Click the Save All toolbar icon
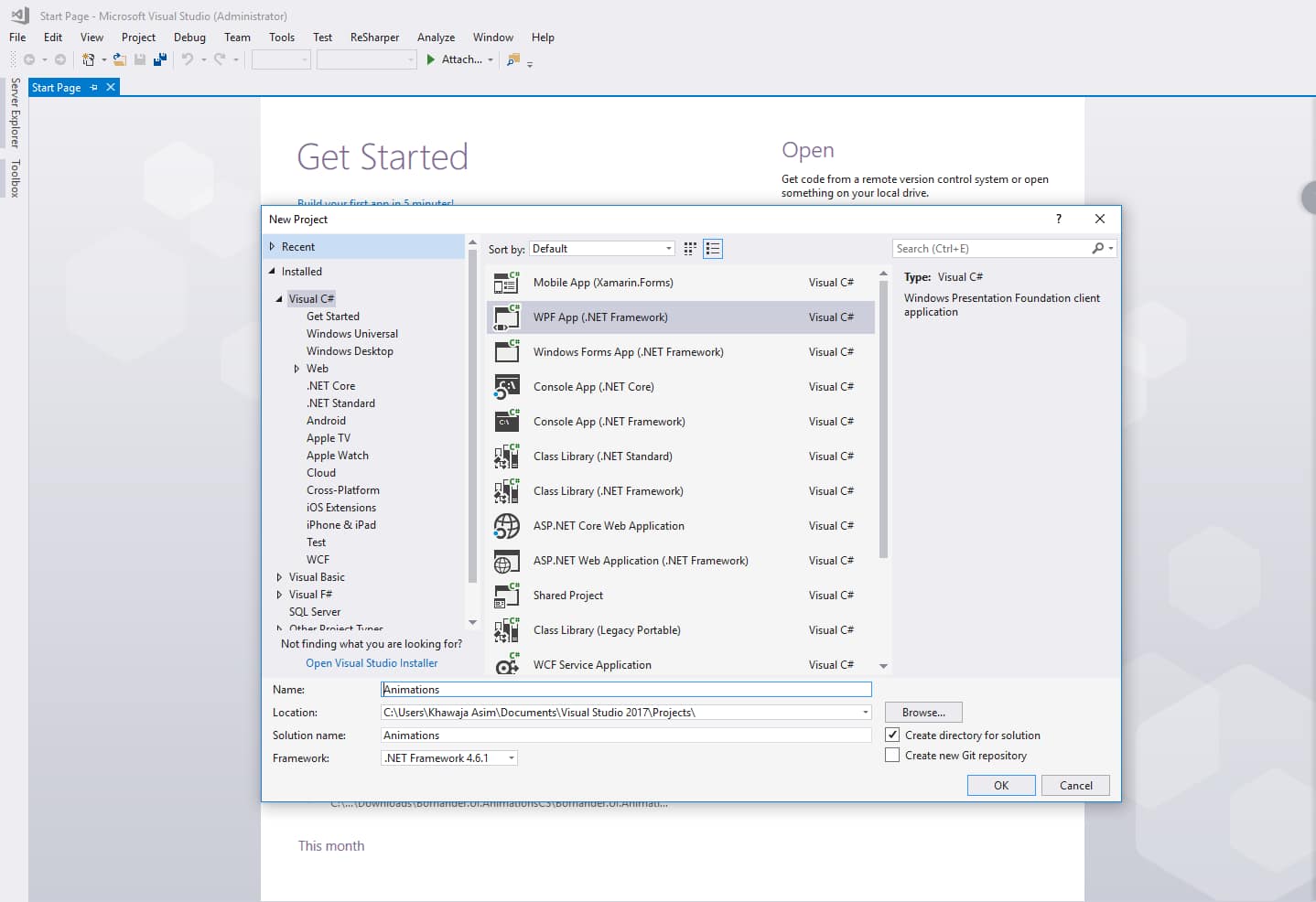 160,59
